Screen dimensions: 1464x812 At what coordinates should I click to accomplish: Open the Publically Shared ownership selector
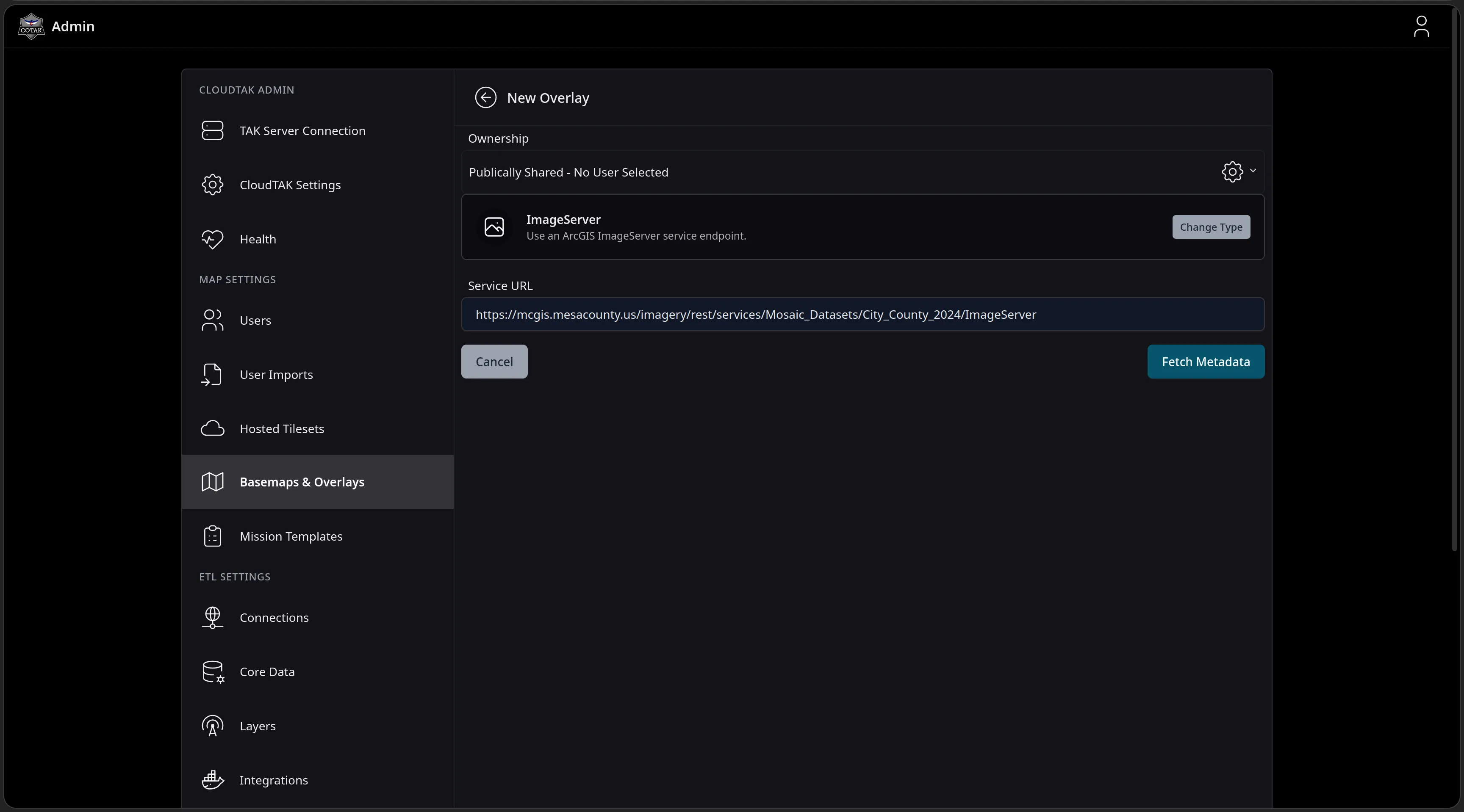(x=863, y=172)
